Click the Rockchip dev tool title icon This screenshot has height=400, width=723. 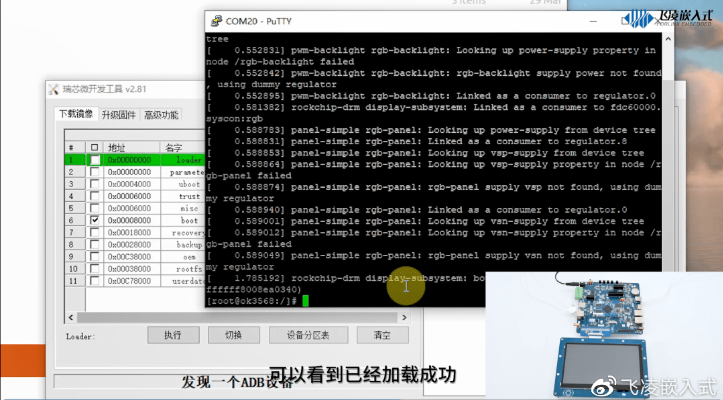tap(54, 89)
